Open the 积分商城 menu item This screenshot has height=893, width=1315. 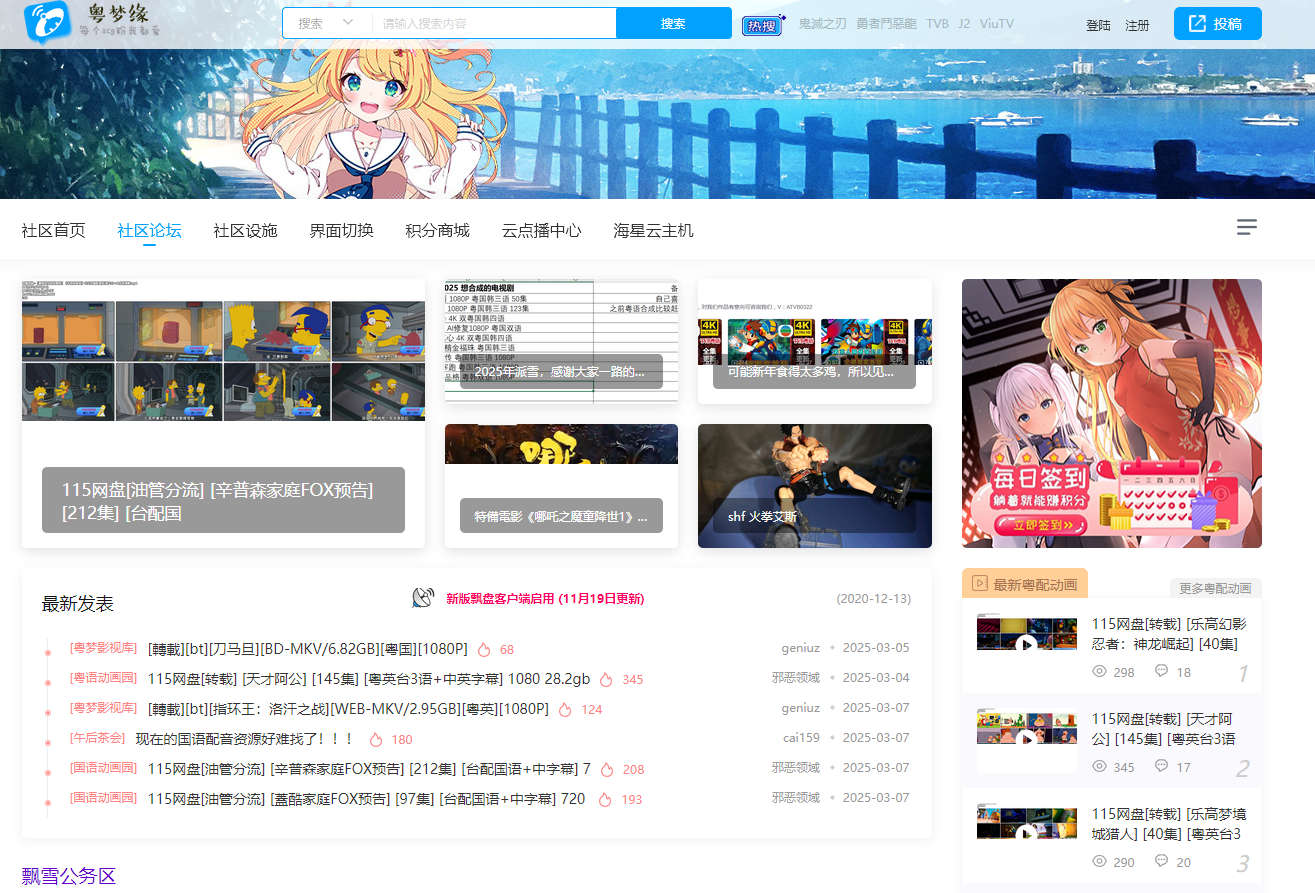pos(437,230)
